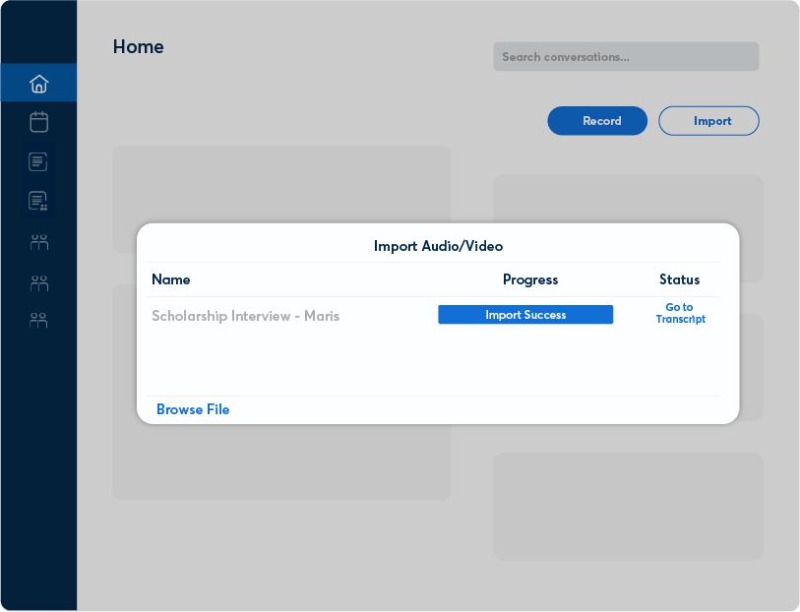Select the topmost people group sidebar icon

tap(39, 242)
